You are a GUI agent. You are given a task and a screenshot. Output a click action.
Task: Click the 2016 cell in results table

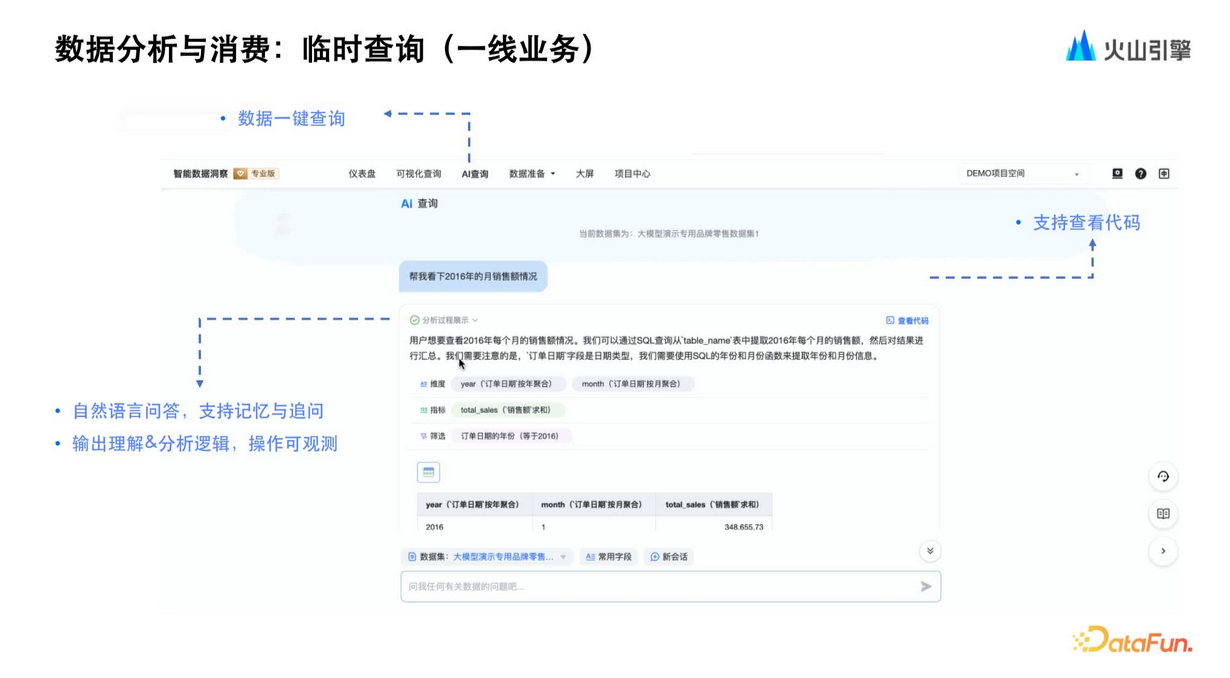(x=434, y=527)
